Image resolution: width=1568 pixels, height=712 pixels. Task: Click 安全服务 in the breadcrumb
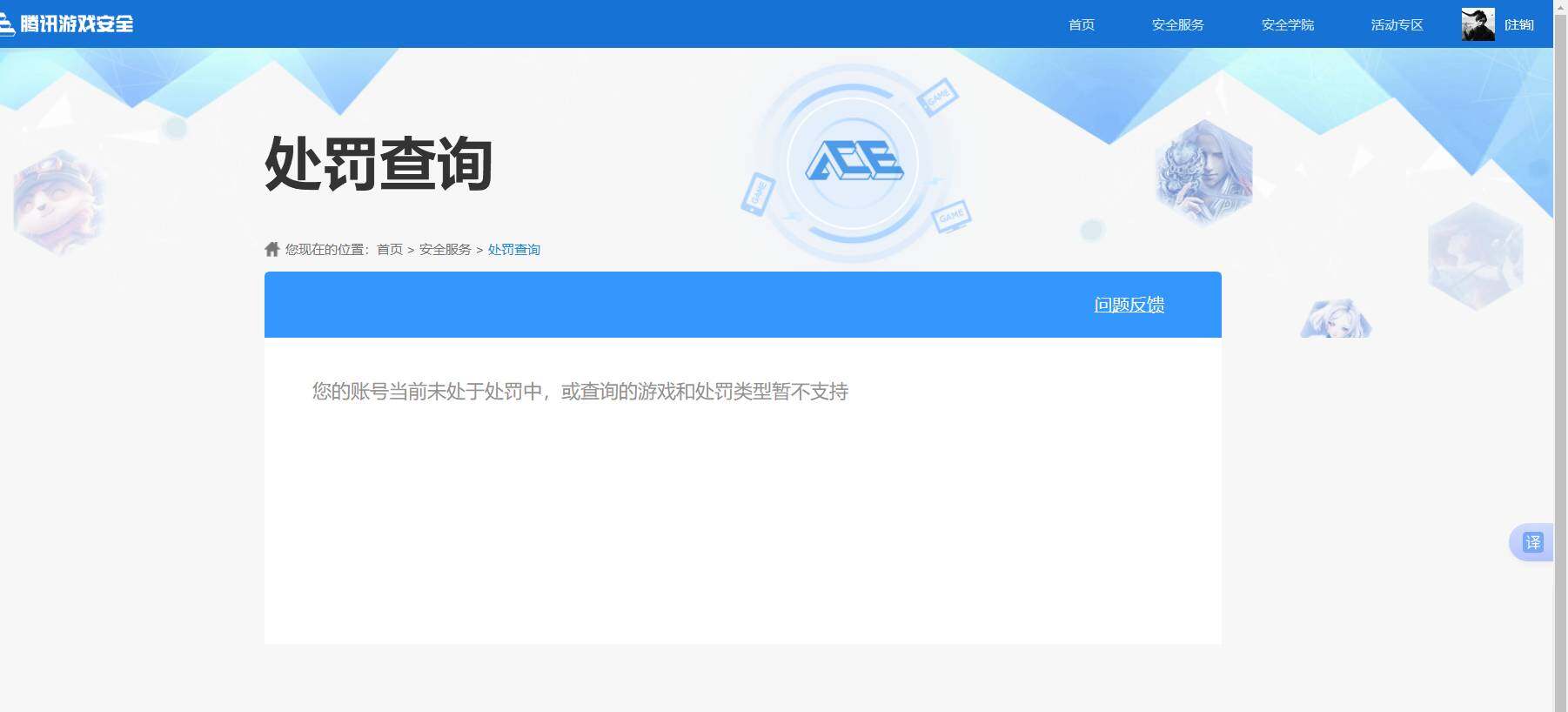pyautogui.click(x=446, y=250)
